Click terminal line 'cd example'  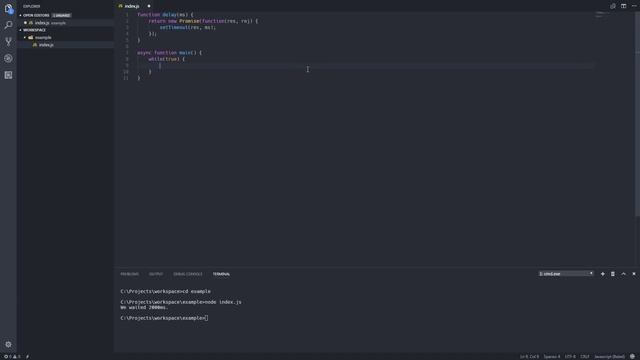tap(165, 291)
